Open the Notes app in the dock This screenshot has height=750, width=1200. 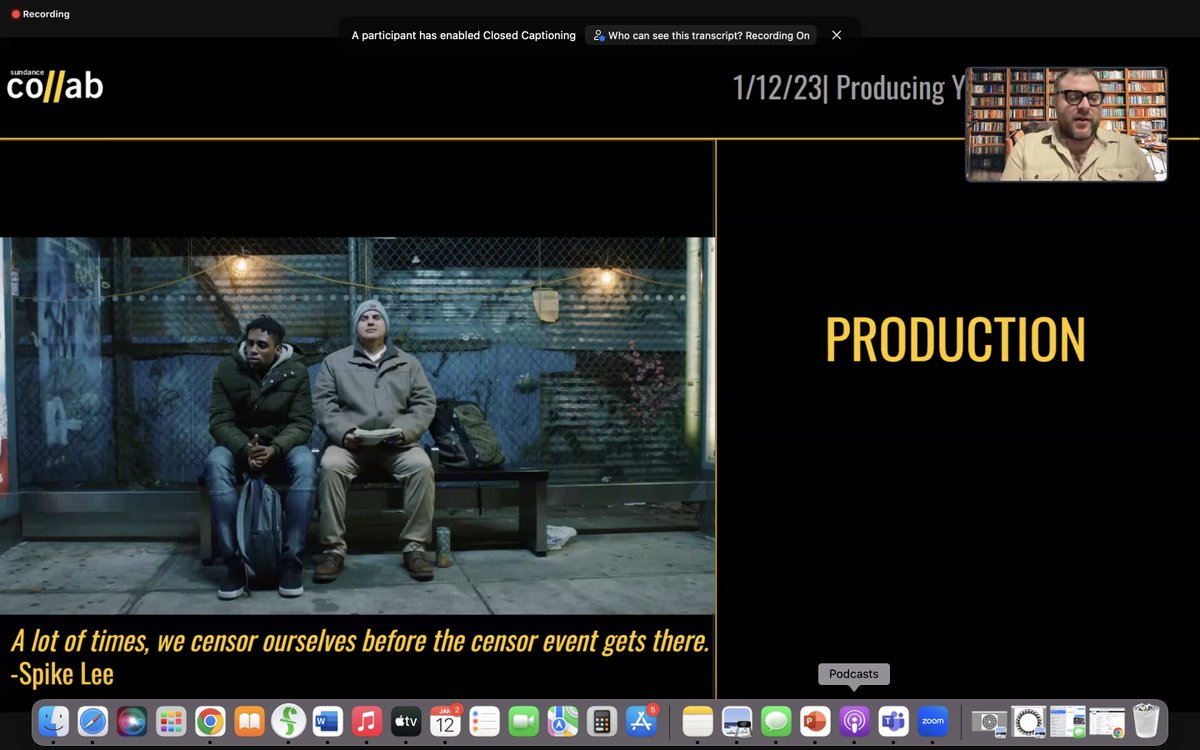click(697, 721)
